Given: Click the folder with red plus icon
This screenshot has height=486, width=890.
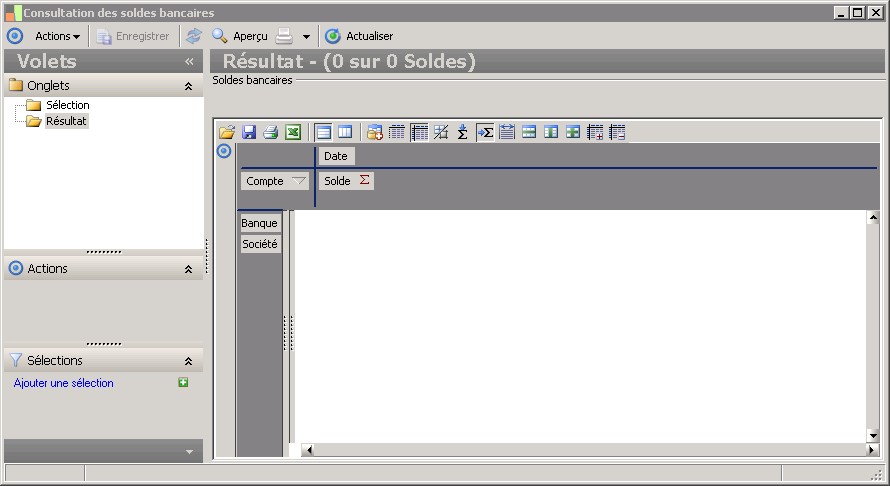Looking at the screenshot, I should [375, 132].
